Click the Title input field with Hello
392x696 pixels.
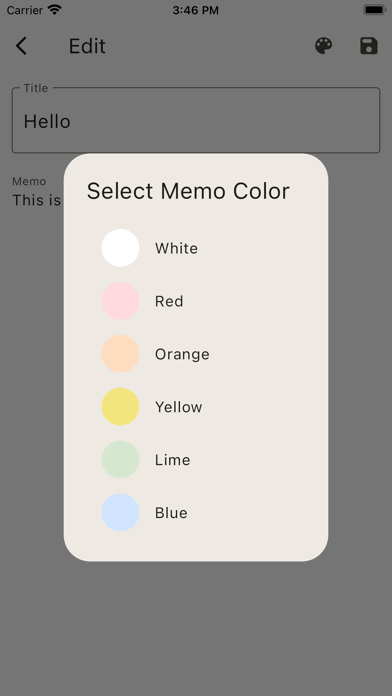click(196, 120)
